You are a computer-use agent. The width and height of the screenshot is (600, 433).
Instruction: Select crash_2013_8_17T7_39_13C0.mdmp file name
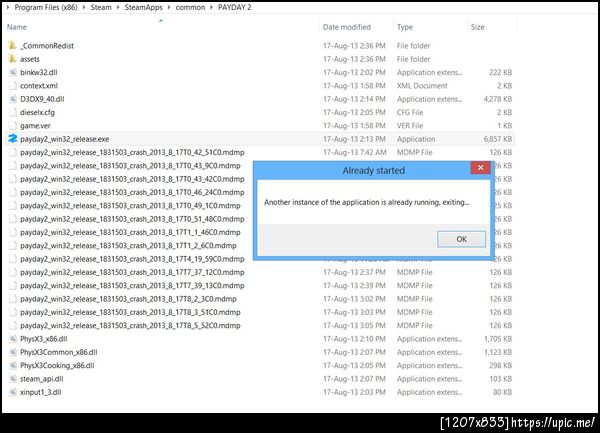(132, 286)
